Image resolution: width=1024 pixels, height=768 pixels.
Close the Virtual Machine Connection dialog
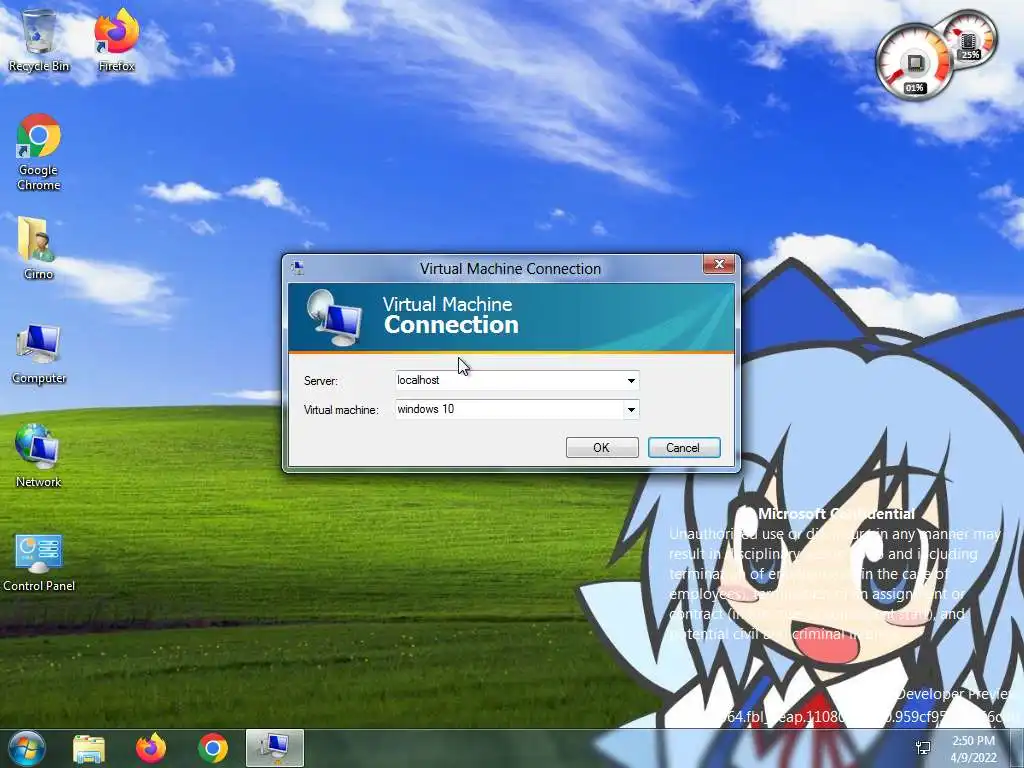(x=719, y=264)
